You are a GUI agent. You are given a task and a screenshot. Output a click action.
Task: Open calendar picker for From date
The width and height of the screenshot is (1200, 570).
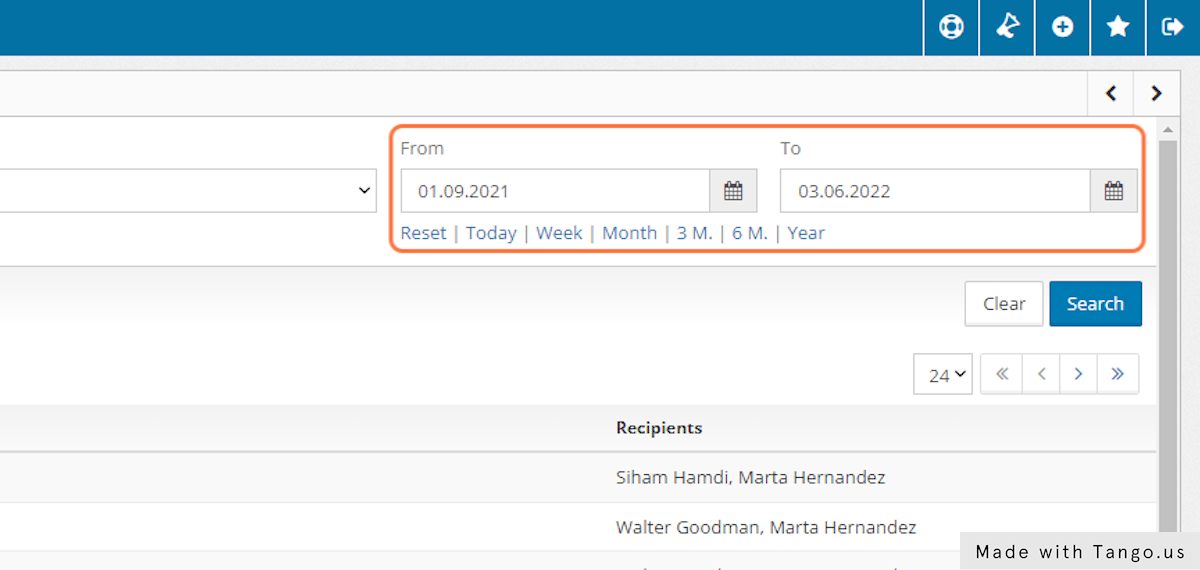[x=733, y=191]
